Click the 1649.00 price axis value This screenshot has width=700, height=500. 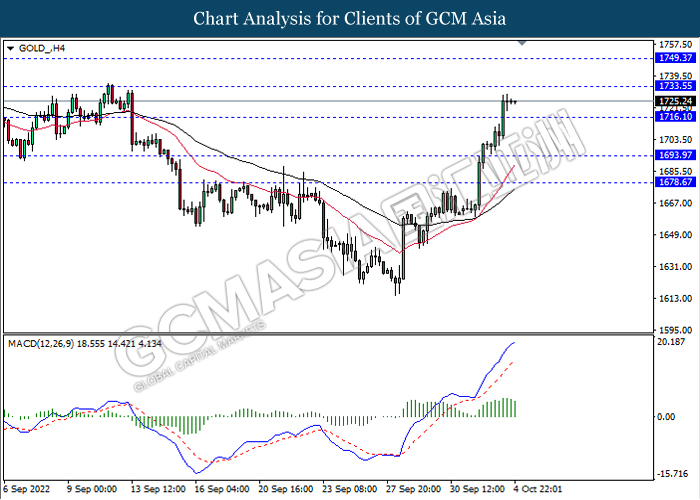(x=675, y=235)
